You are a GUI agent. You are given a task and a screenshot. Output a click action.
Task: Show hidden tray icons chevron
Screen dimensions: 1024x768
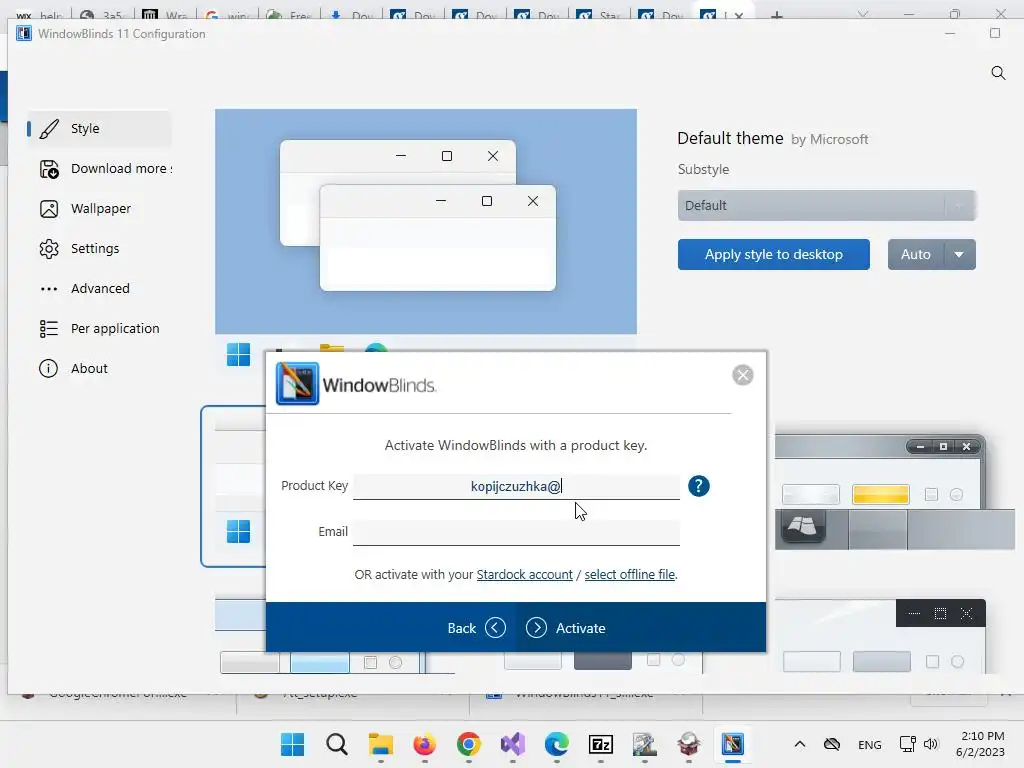[x=799, y=744]
